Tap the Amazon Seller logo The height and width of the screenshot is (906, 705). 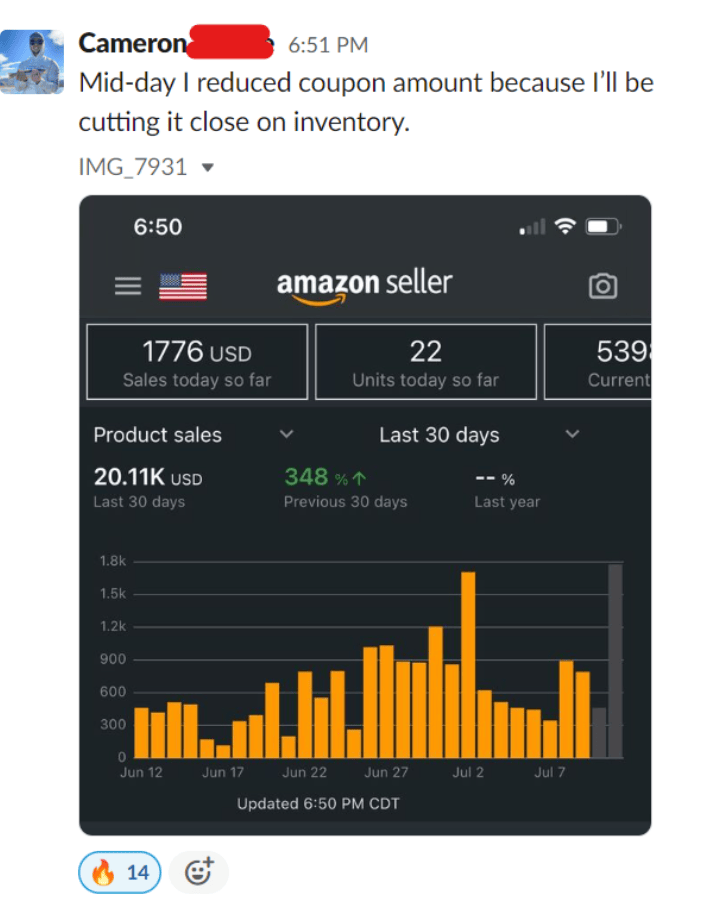[x=364, y=285]
